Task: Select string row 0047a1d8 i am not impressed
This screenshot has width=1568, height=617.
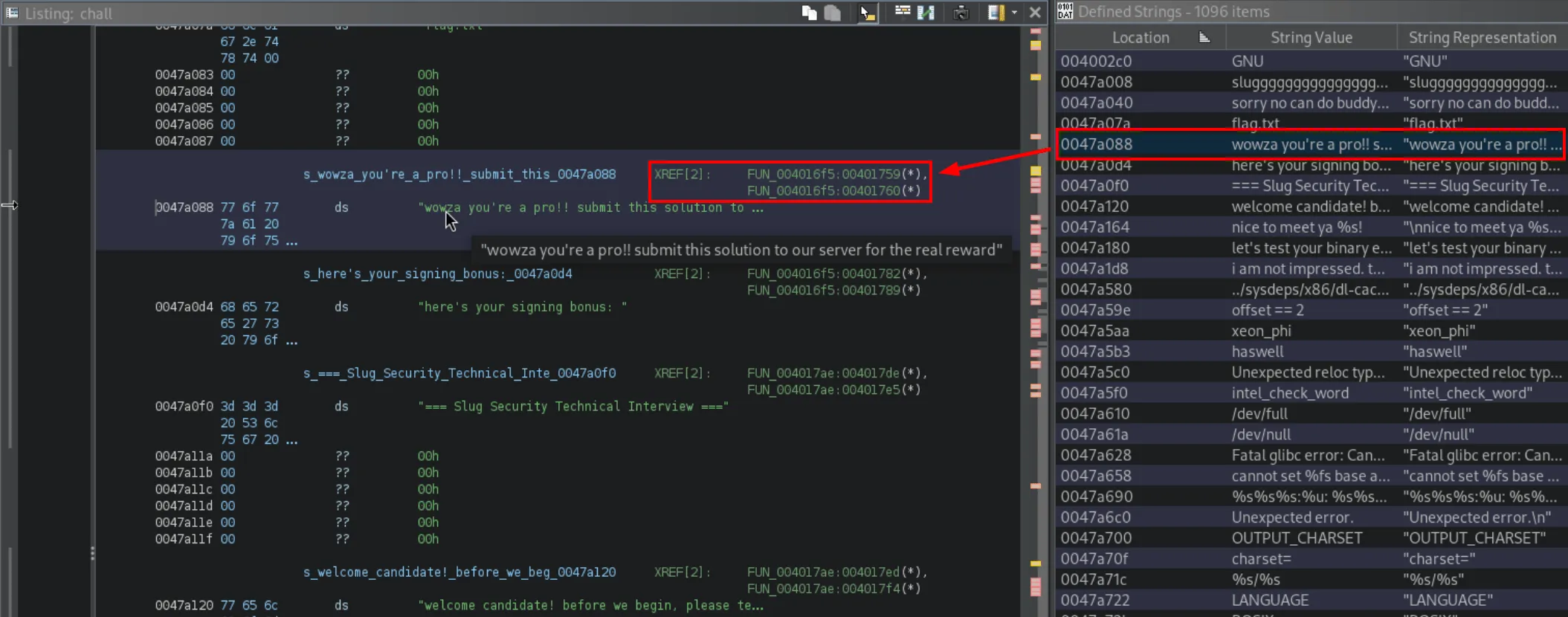Action: pyautogui.click(x=1311, y=269)
